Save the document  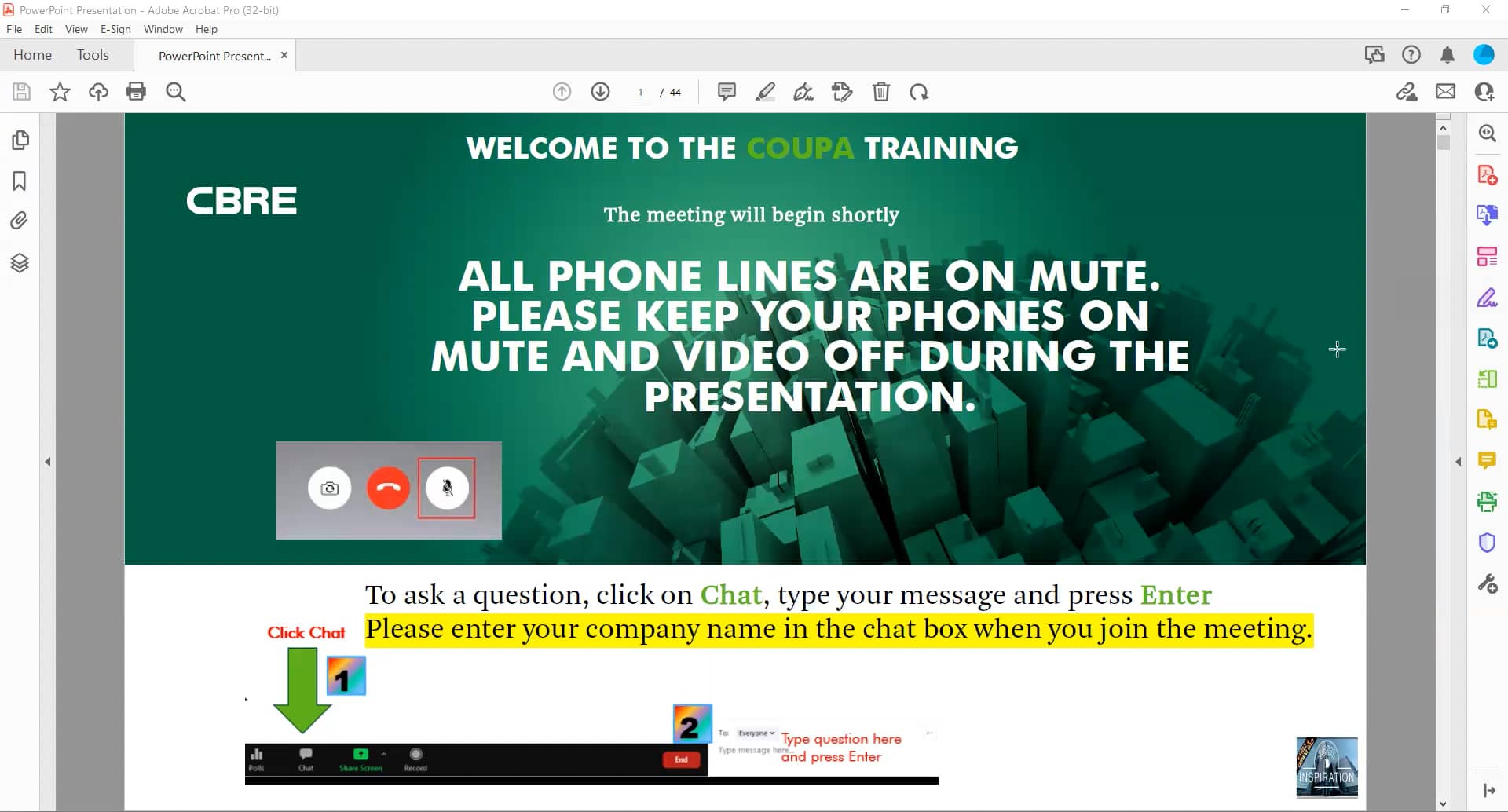(x=21, y=92)
